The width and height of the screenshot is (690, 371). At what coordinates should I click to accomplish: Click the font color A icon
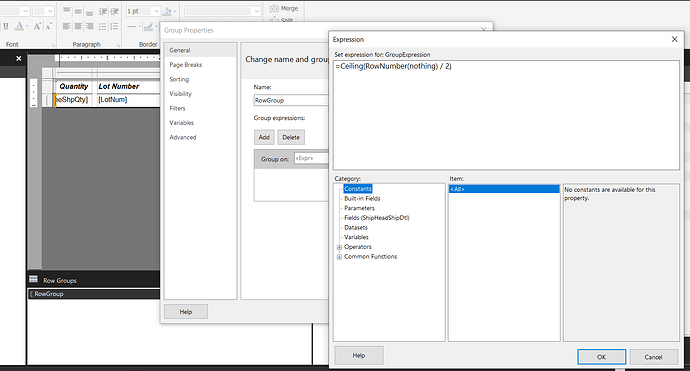(x=19, y=26)
